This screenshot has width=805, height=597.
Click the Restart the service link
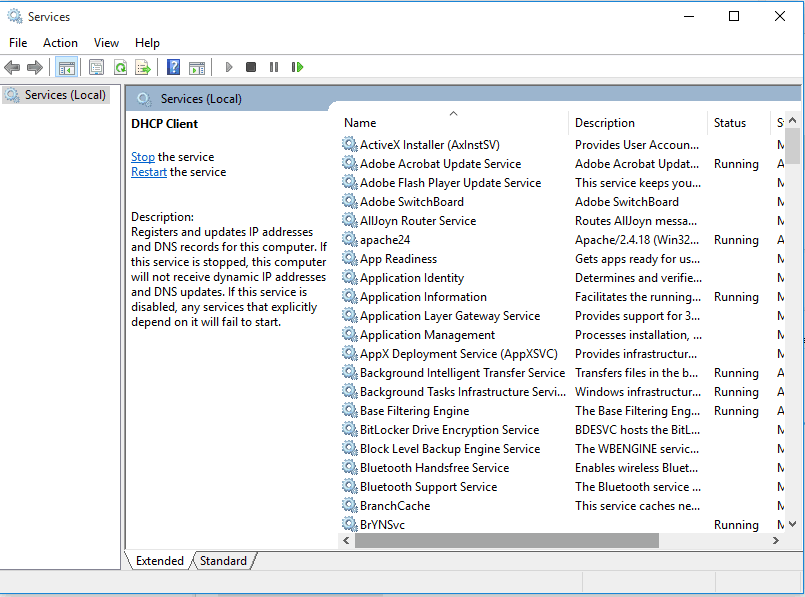coord(149,172)
